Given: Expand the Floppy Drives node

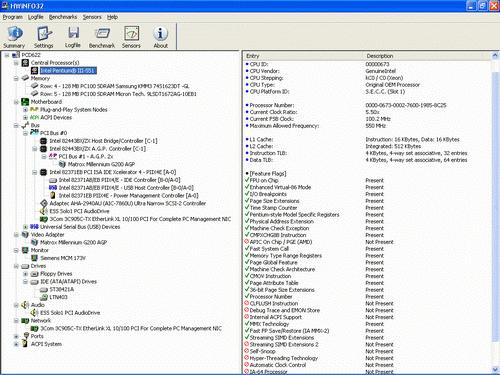Looking at the screenshot, I should click(25, 274).
